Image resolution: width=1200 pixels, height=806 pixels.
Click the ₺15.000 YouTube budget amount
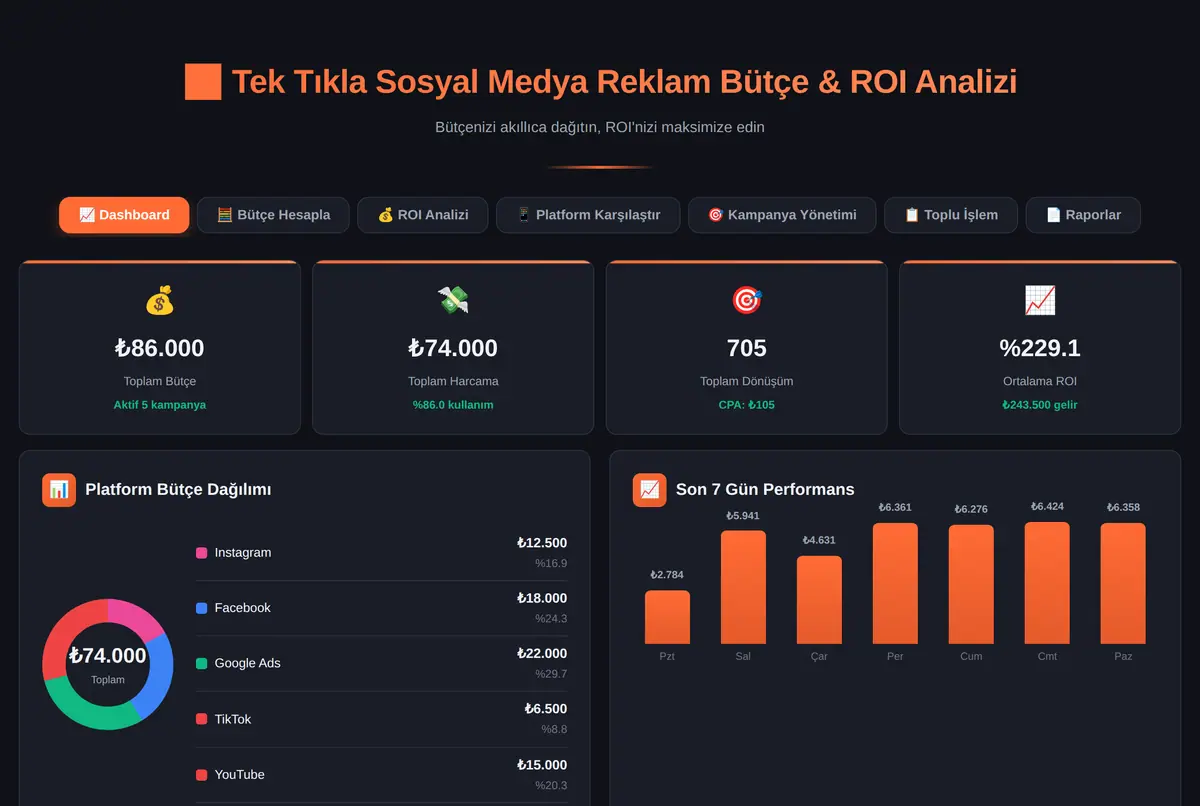point(542,764)
